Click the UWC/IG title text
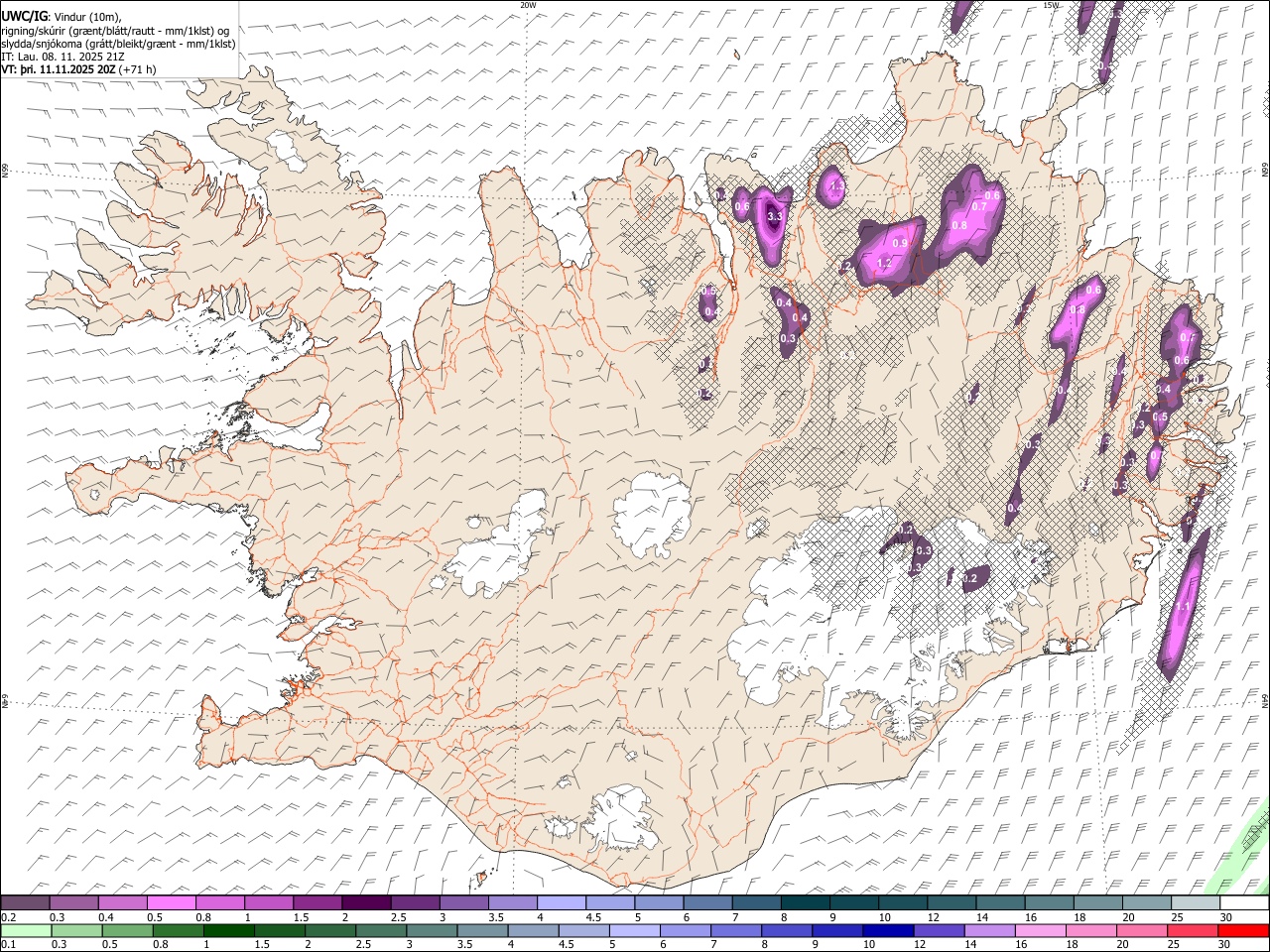This screenshot has height=952, width=1270. (25, 17)
